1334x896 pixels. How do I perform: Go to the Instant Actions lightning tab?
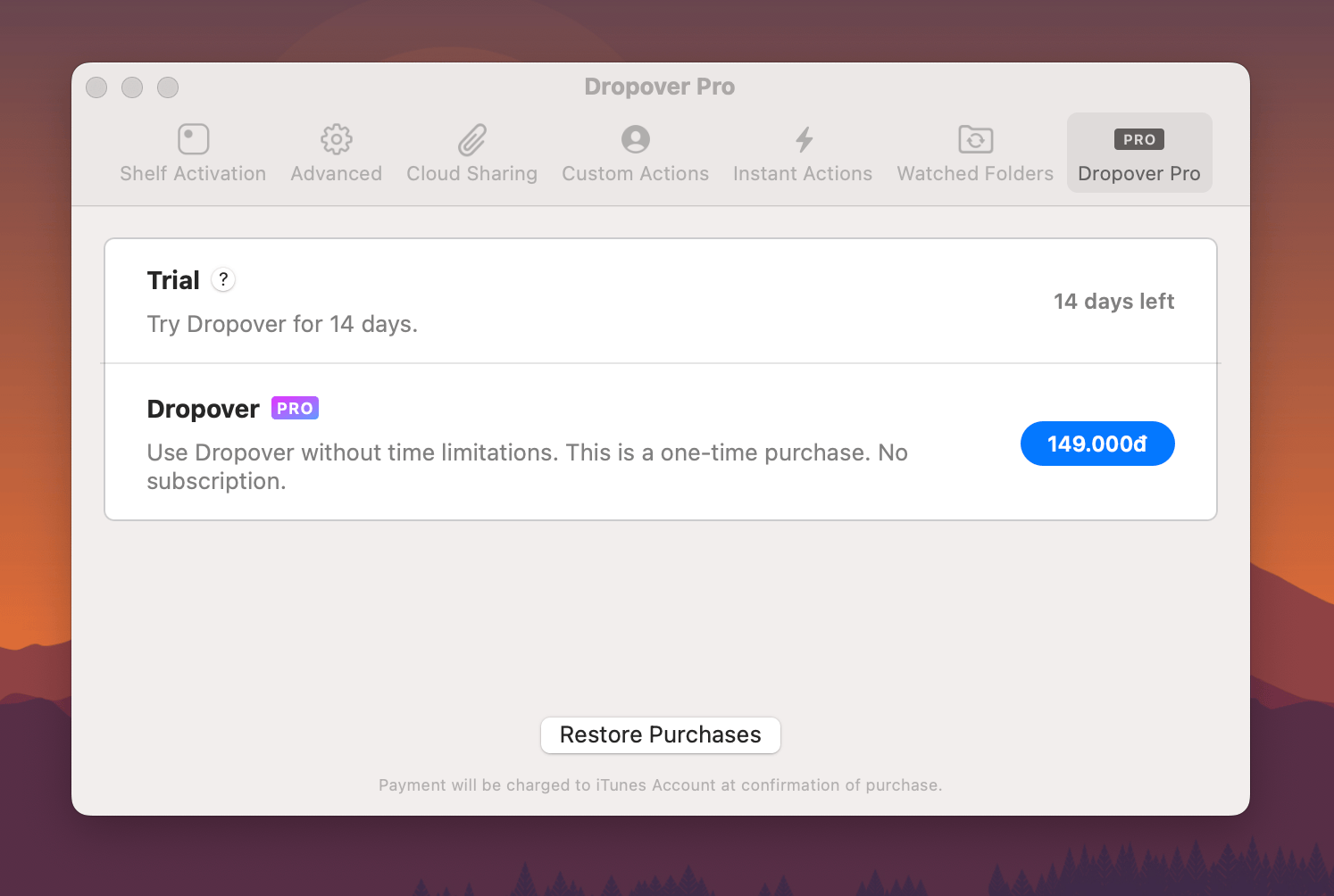(x=803, y=153)
